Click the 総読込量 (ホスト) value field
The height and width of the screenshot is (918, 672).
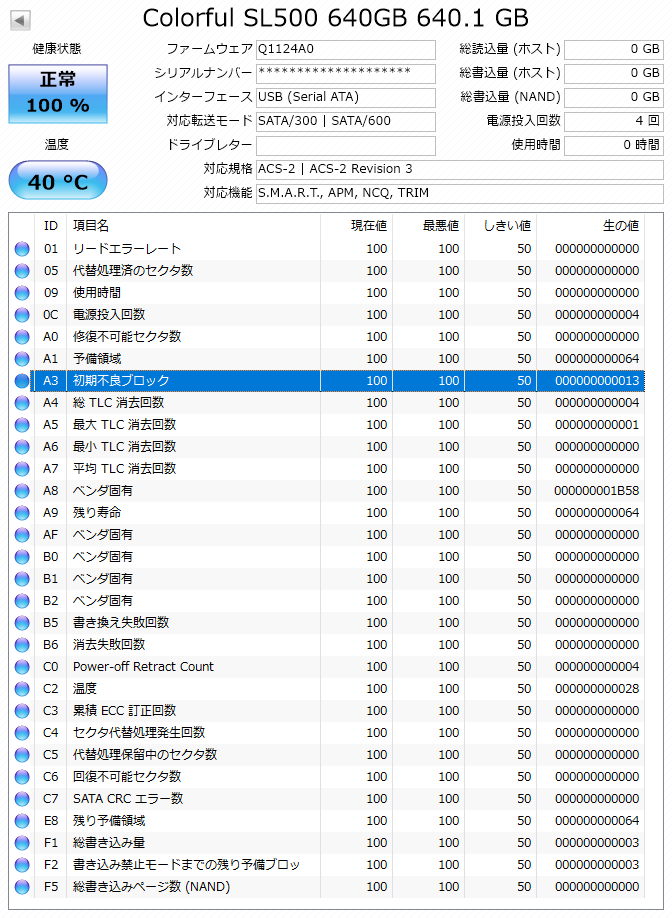[x=613, y=49]
